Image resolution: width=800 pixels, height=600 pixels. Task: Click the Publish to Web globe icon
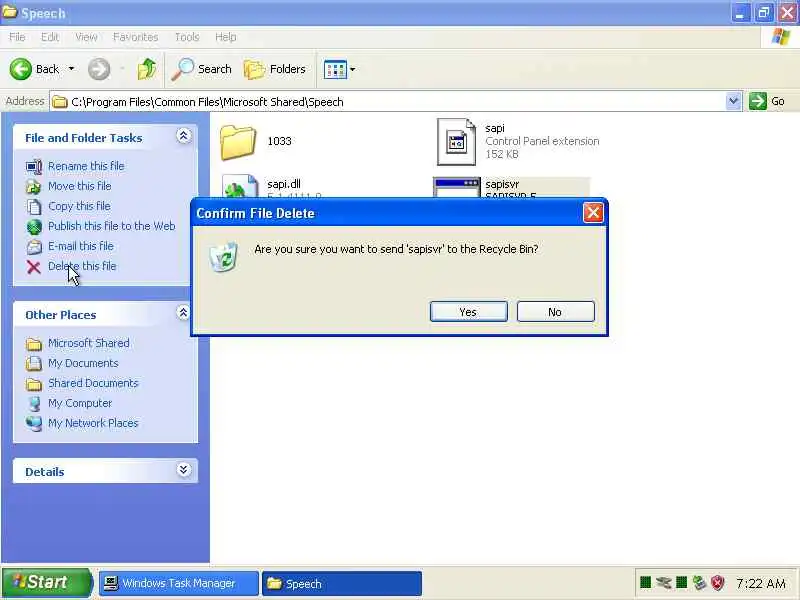coord(34,227)
